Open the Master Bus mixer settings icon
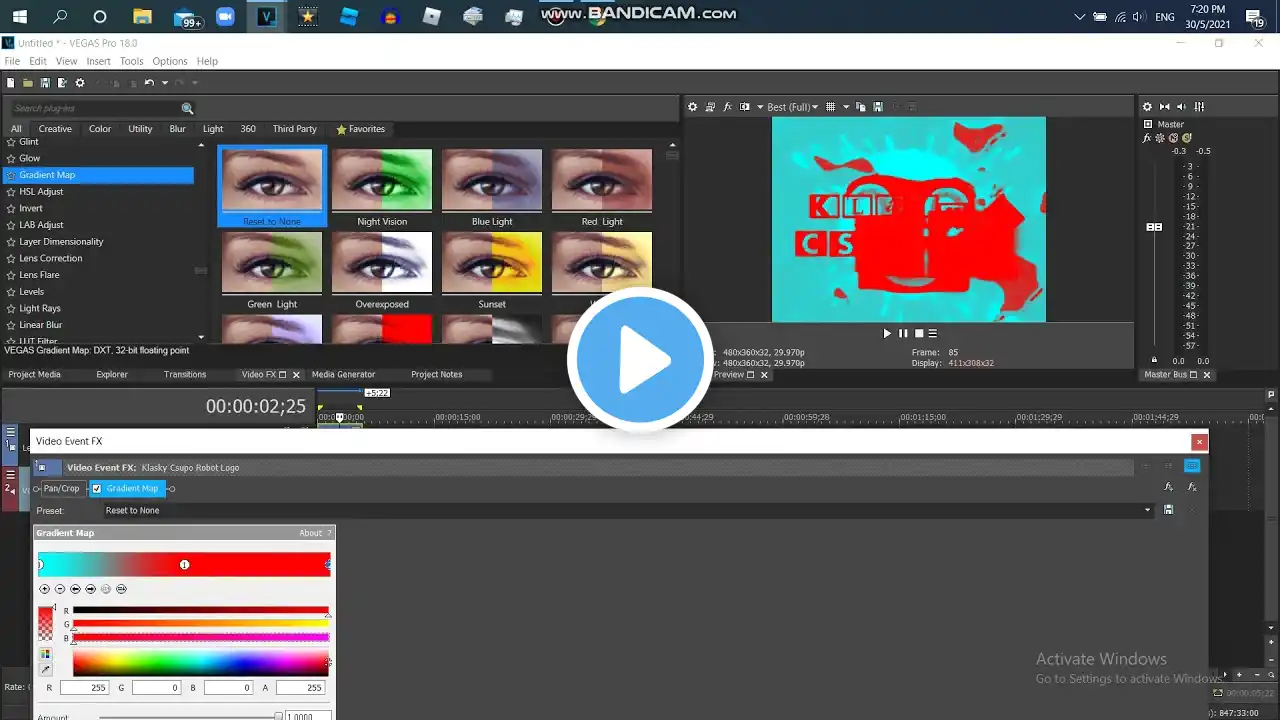Image resolution: width=1280 pixels, height=720 pixels. click(1147, 107)
